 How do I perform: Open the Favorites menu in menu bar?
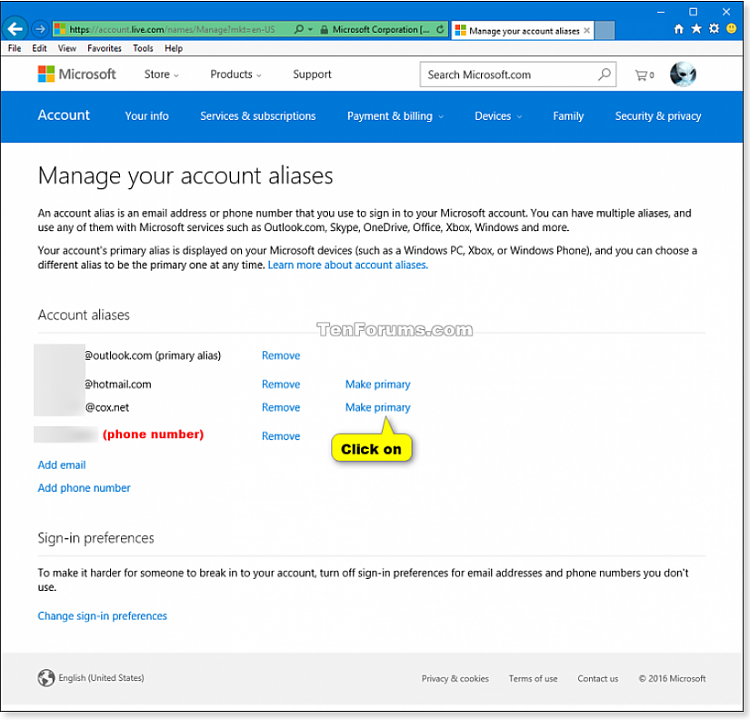104,48
